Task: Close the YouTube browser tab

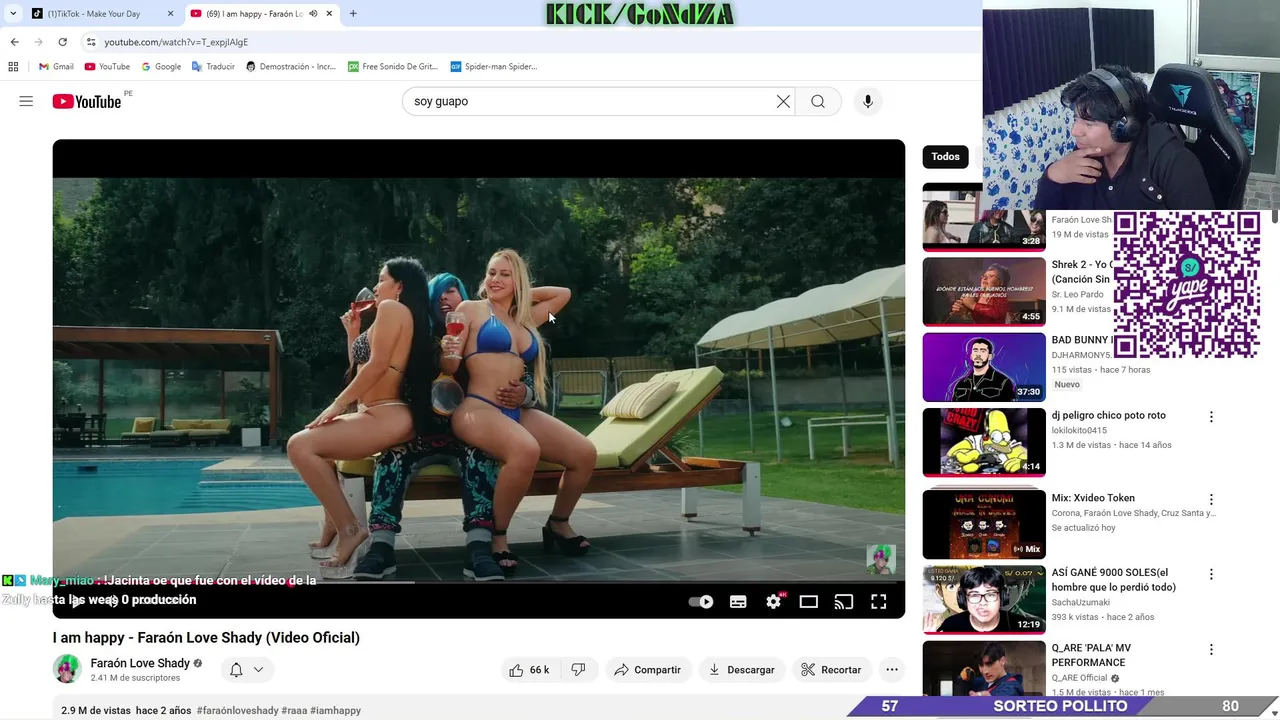Action: (x=330, y=14)
